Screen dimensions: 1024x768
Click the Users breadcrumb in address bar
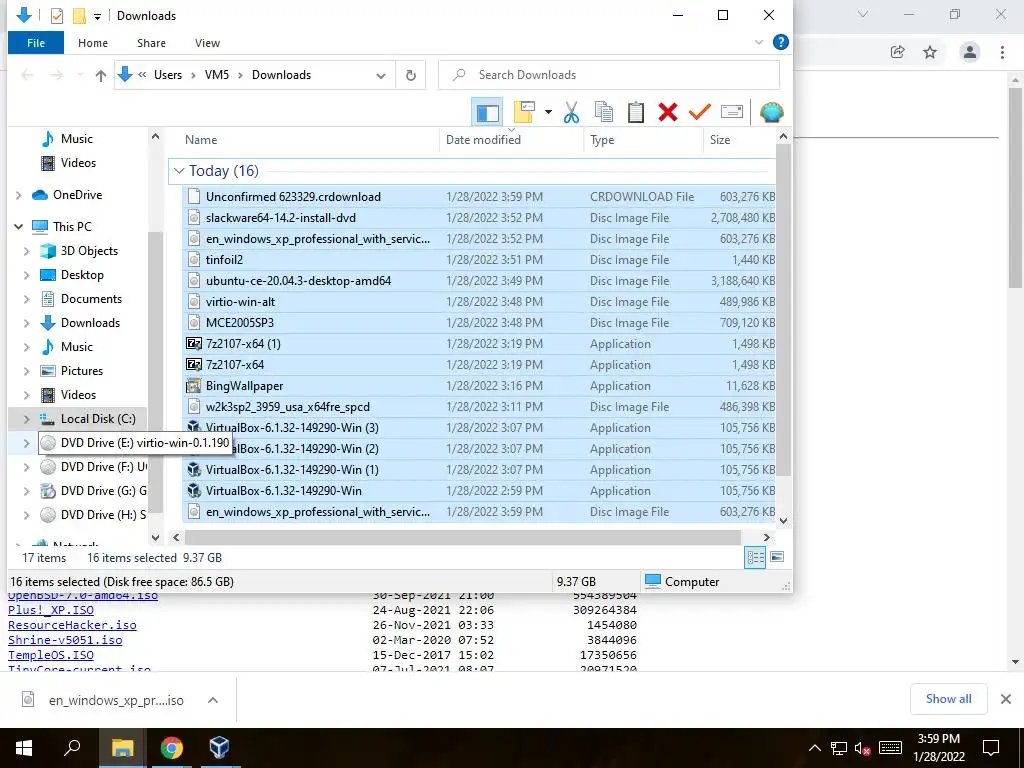click(x=168, y=75)
